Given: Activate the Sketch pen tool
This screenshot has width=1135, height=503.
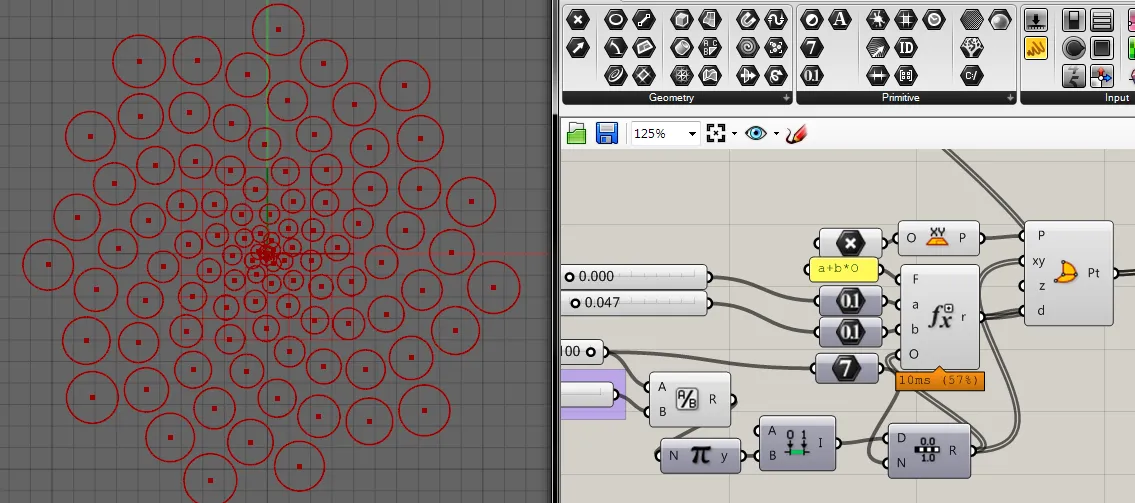Looking at the screenshot, I should pyautogui.click(x=796, y=133).
